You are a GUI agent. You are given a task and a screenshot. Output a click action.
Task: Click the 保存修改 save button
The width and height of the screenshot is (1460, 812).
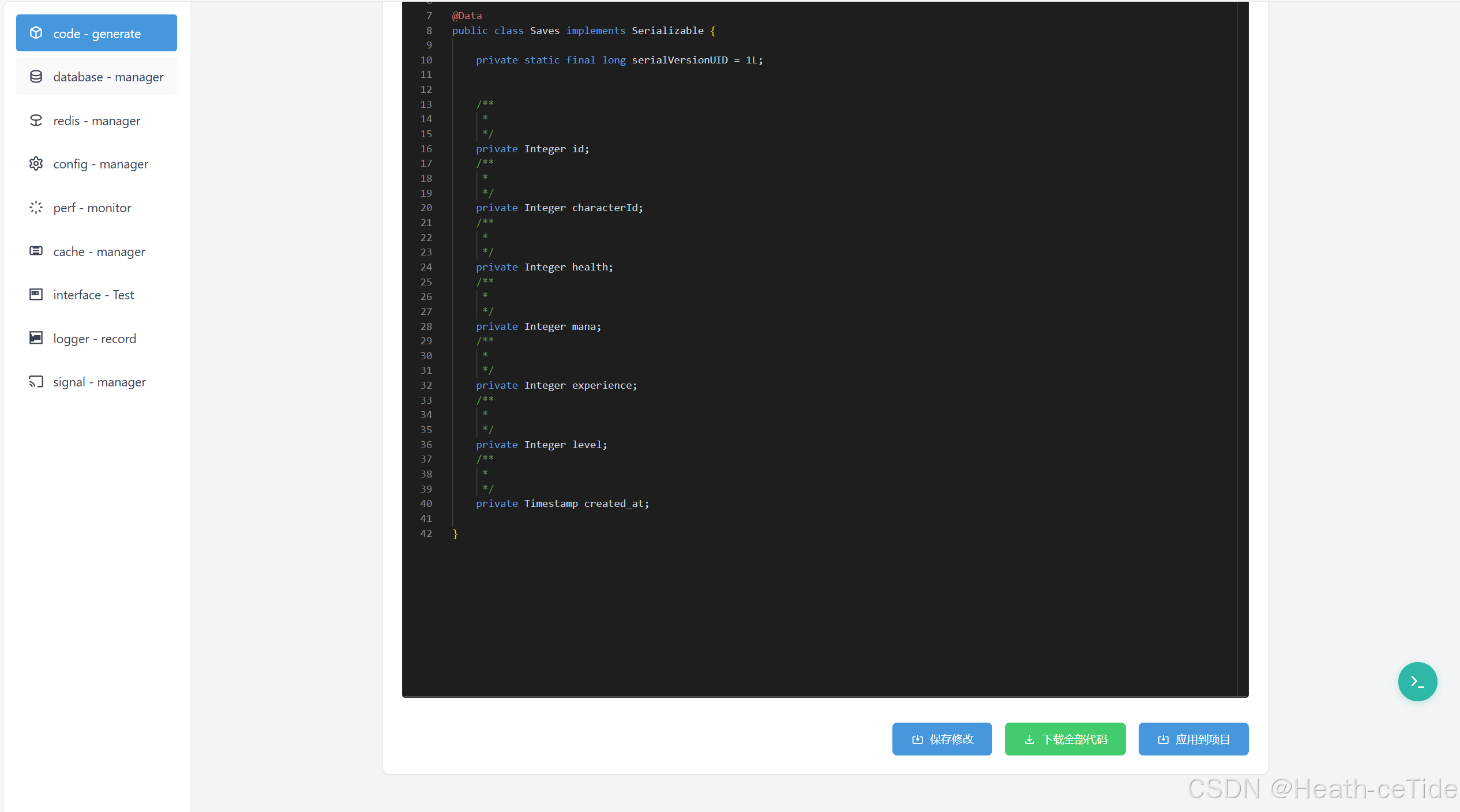941,739
